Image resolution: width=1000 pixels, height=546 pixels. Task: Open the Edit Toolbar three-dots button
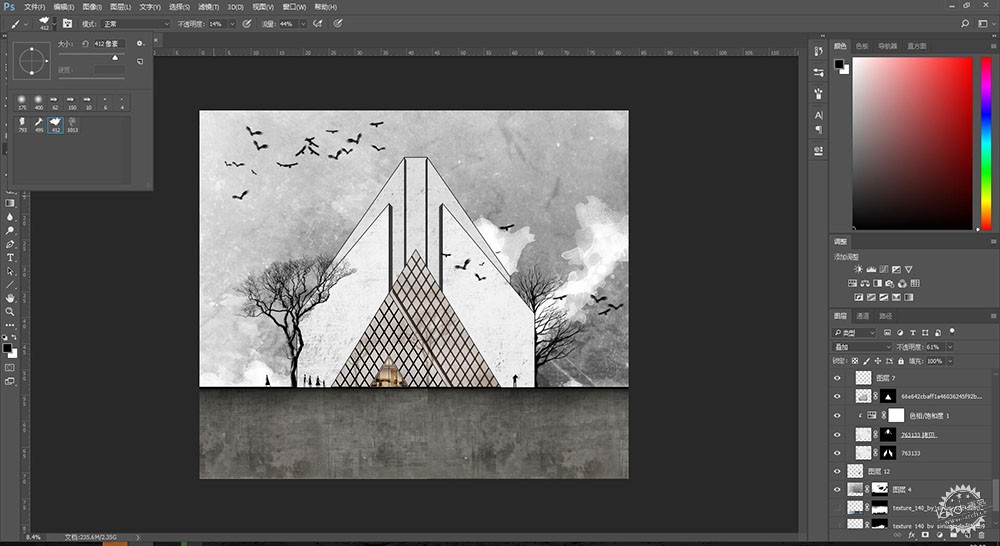point(10,325)
